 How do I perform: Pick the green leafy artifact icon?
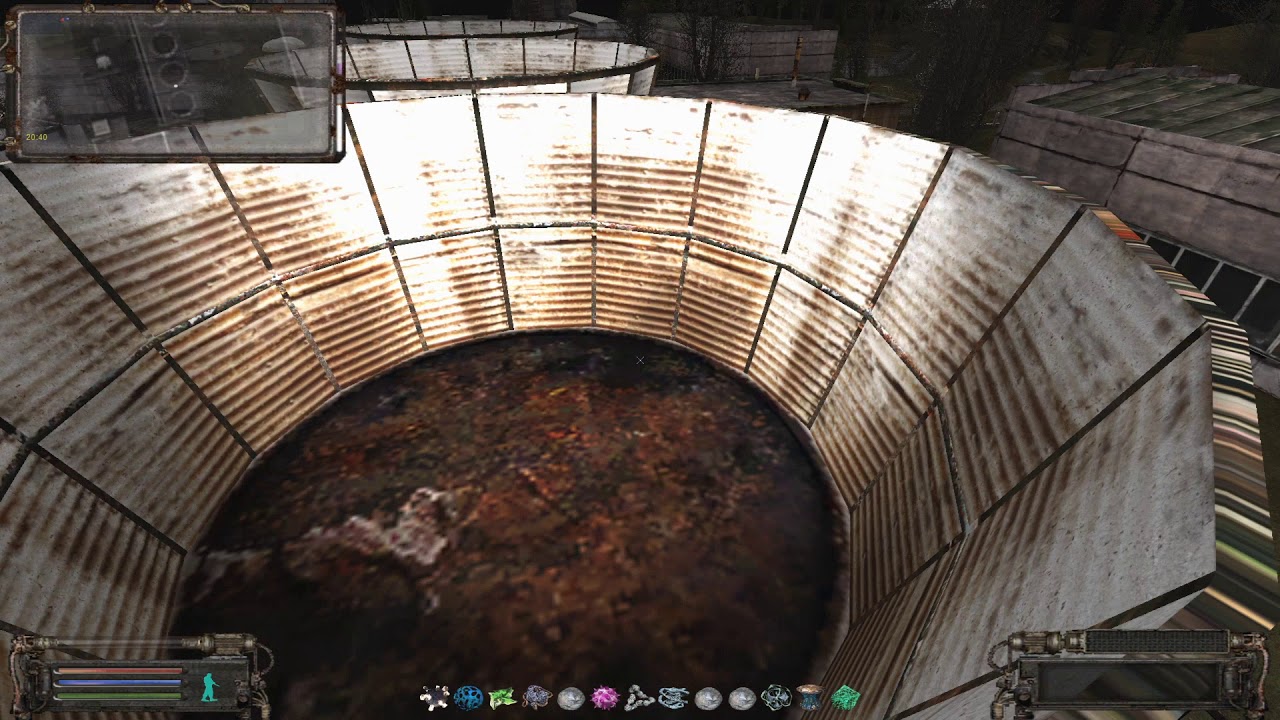click(502, 698)
